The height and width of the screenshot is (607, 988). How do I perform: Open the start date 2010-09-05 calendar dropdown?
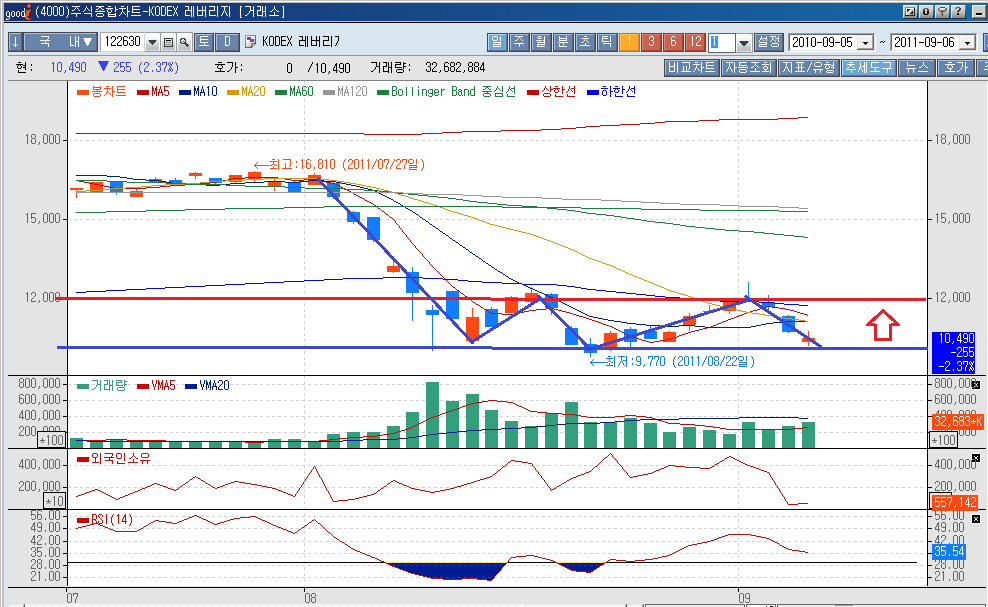[866, 43]
